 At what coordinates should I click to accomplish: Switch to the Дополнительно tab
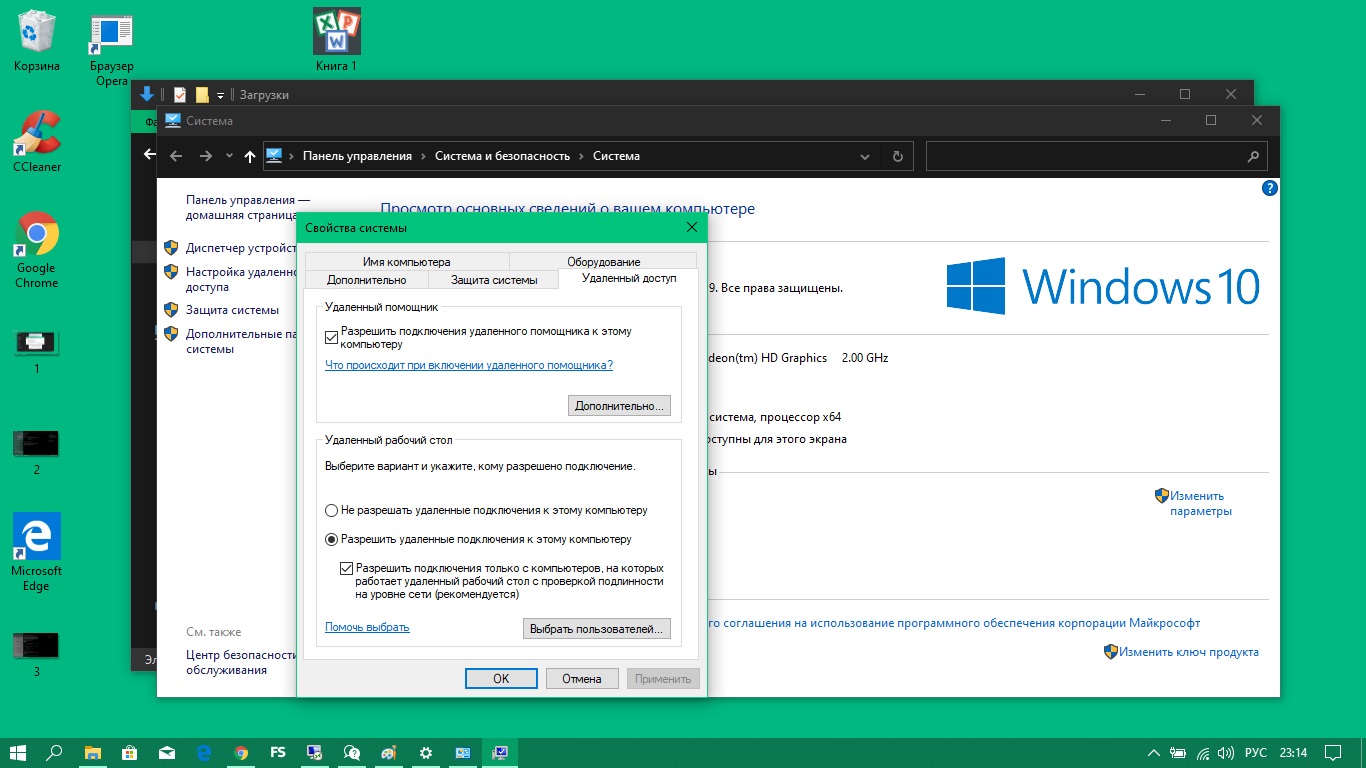pyautogui.click(x=366, y=280)
